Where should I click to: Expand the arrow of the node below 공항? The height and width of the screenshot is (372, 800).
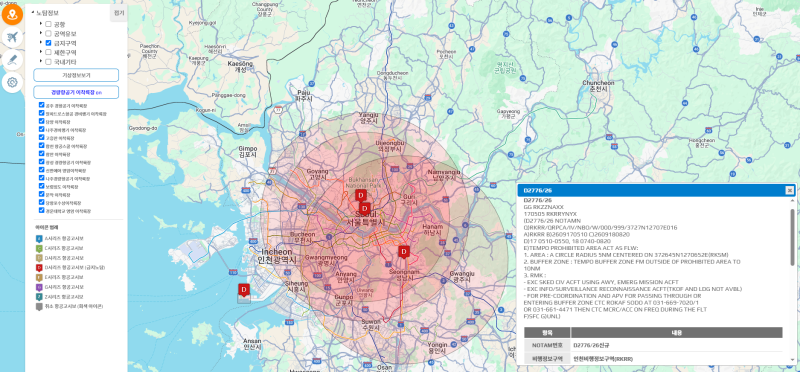click(x=41, y=33)
